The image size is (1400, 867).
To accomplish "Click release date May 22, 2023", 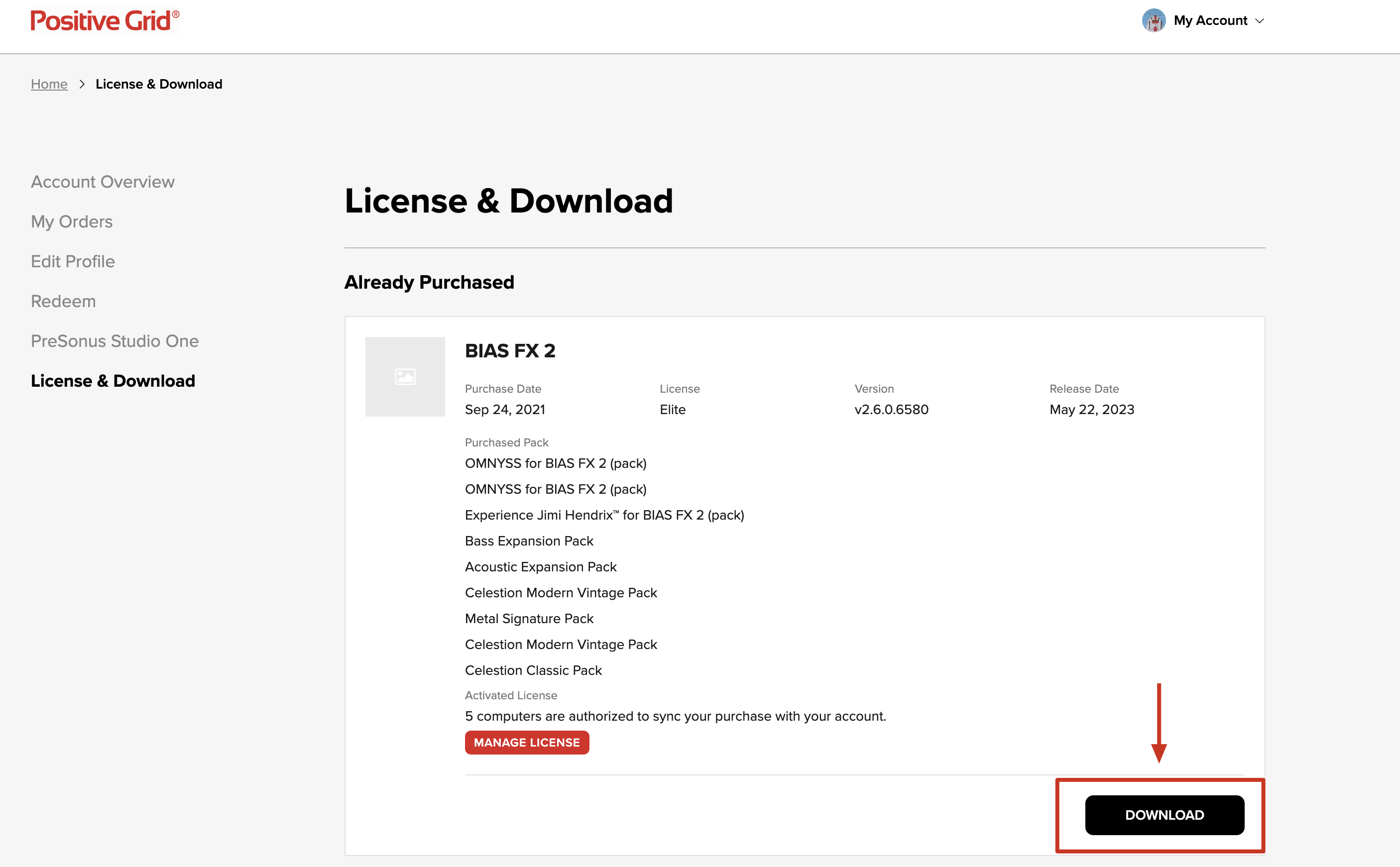I will coord(1091,410).
